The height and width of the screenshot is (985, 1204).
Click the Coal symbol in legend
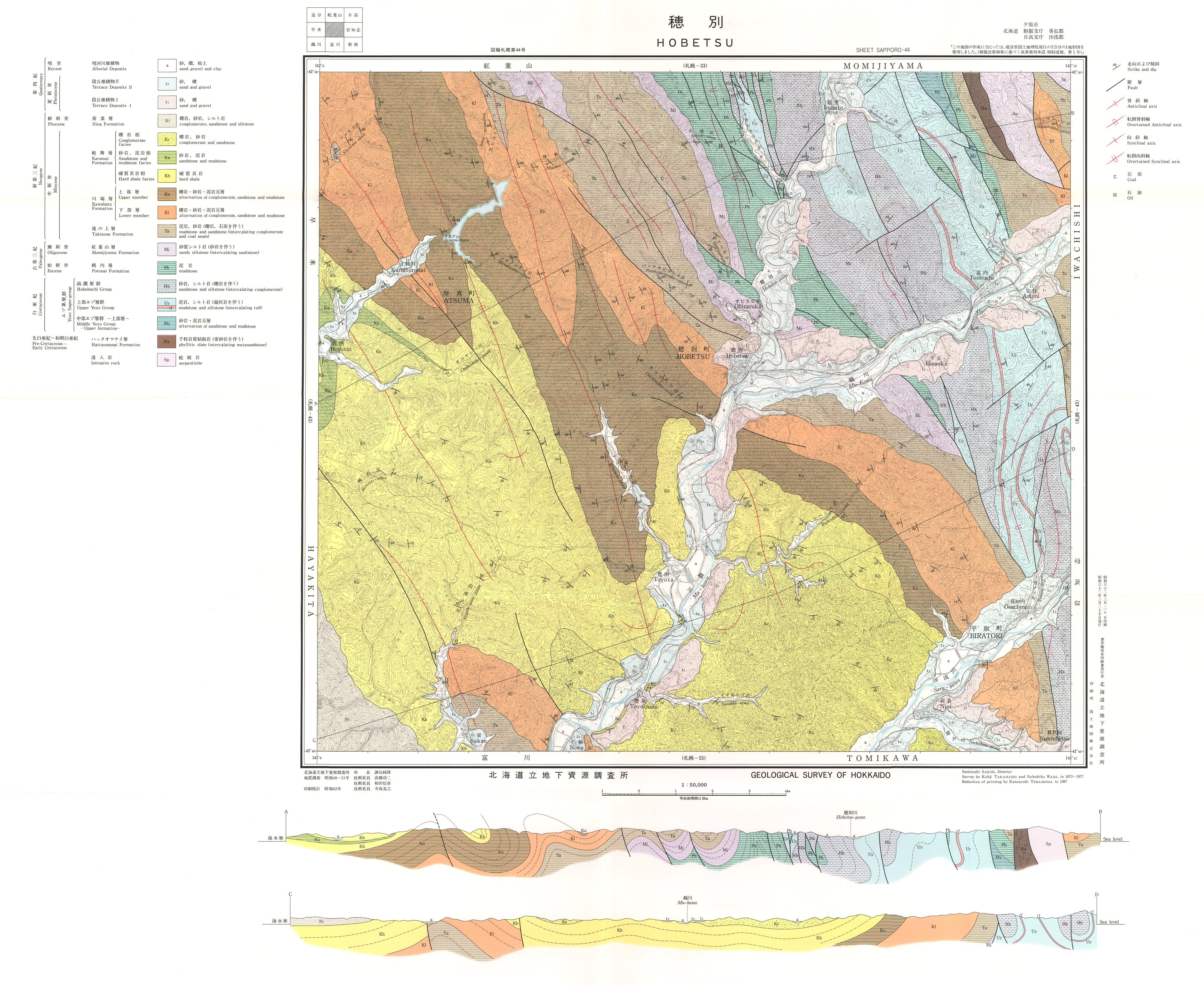coord(1114,177)
